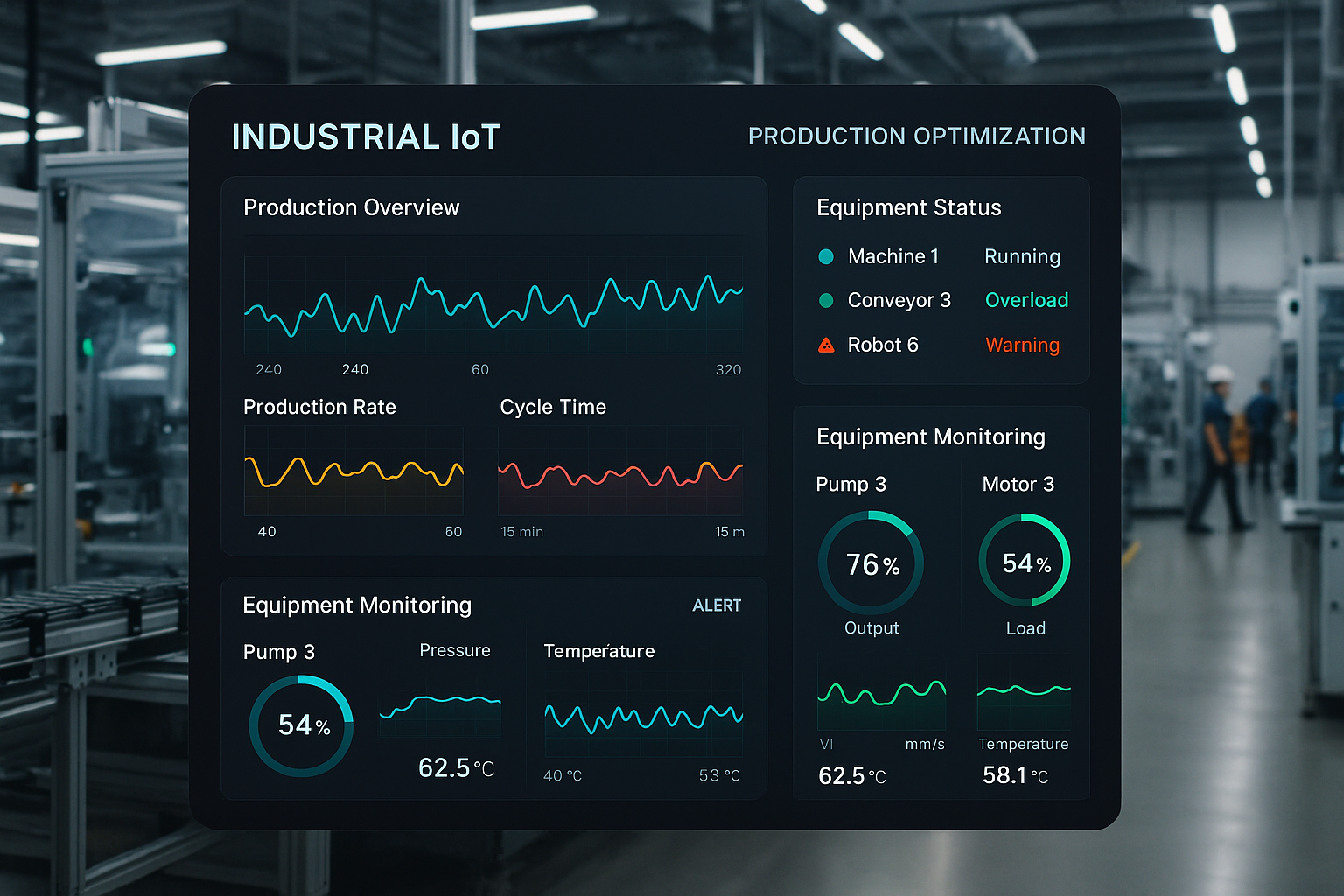Viewport: 1344px width, 896px height.
Task: Click the Robot 6 warning triangle icon
Action: click(826, 345)
